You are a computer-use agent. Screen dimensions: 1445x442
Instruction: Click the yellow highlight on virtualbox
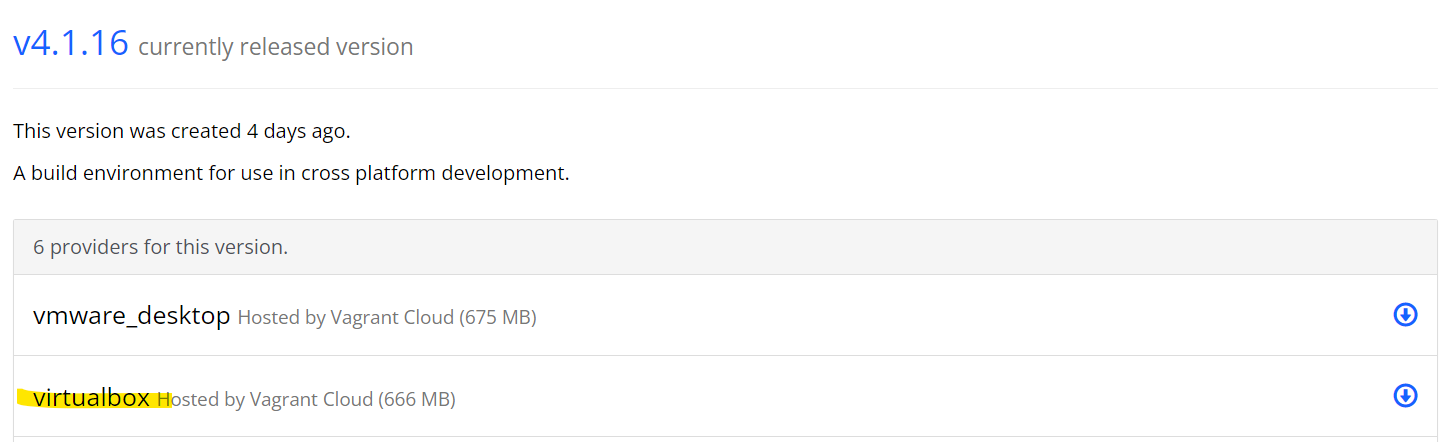point(94,398)
